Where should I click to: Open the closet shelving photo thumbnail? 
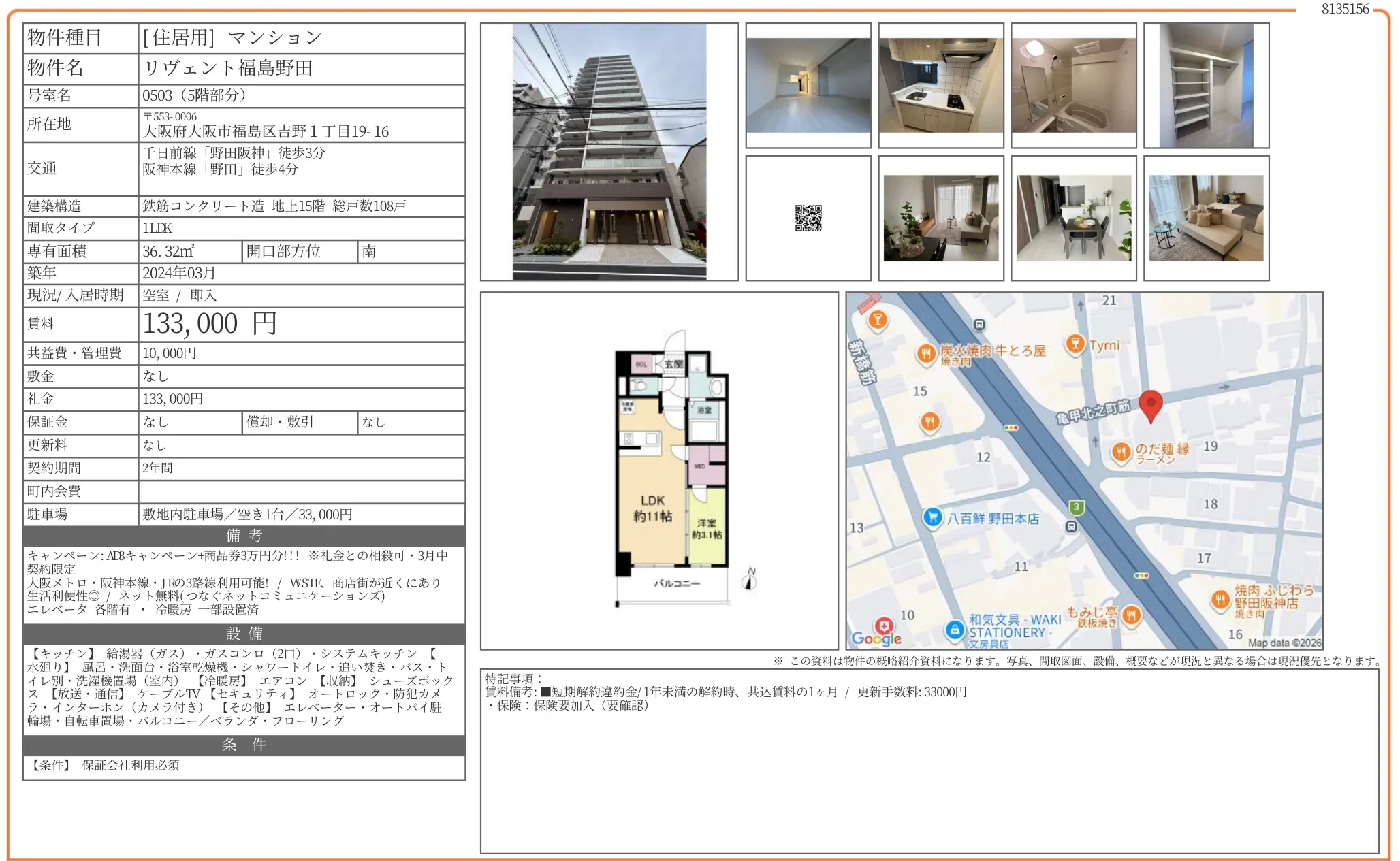point(1206,85)
